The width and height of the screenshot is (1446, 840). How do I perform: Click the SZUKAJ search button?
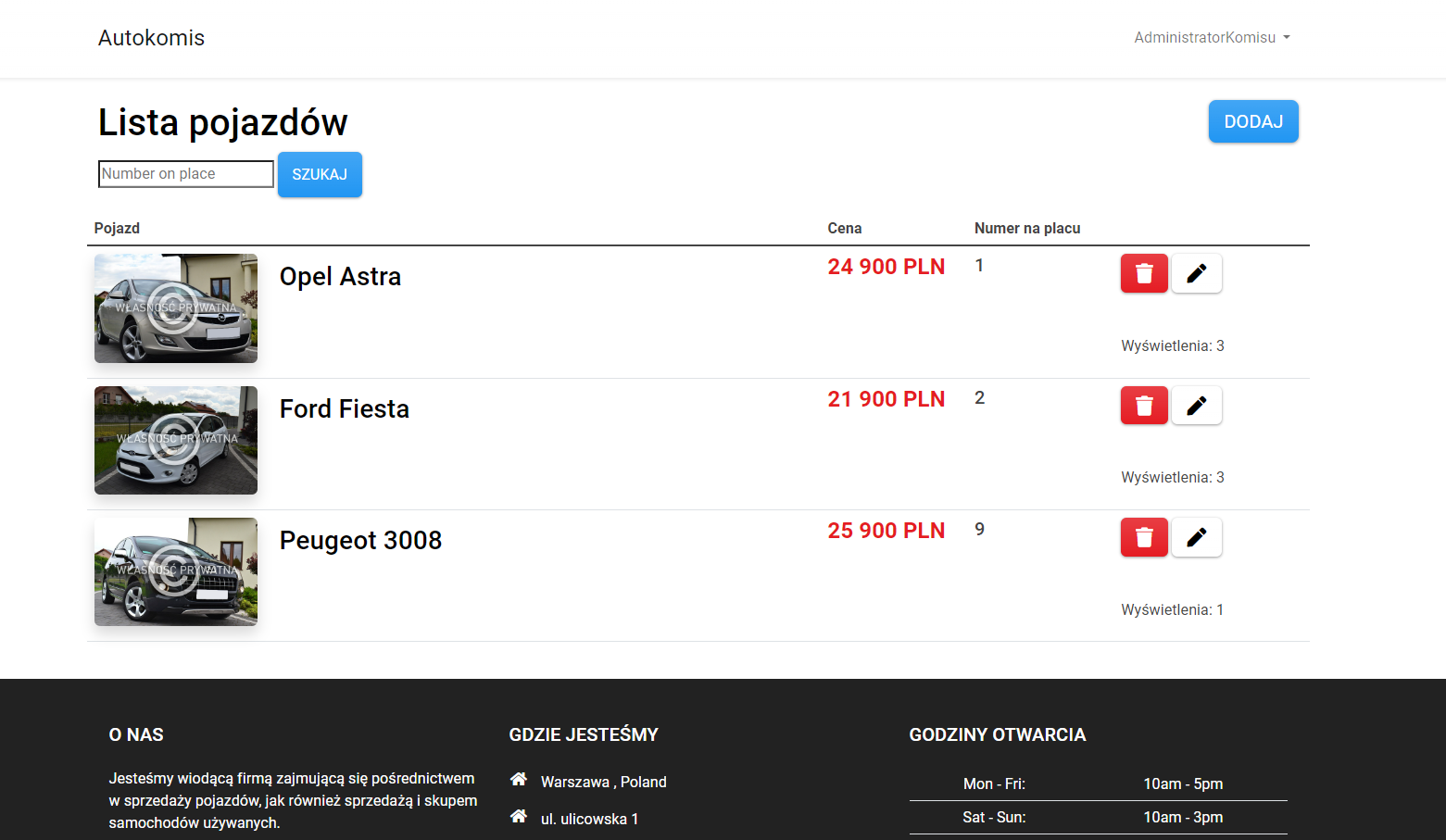pyautogui.click(x=320, y=174)
